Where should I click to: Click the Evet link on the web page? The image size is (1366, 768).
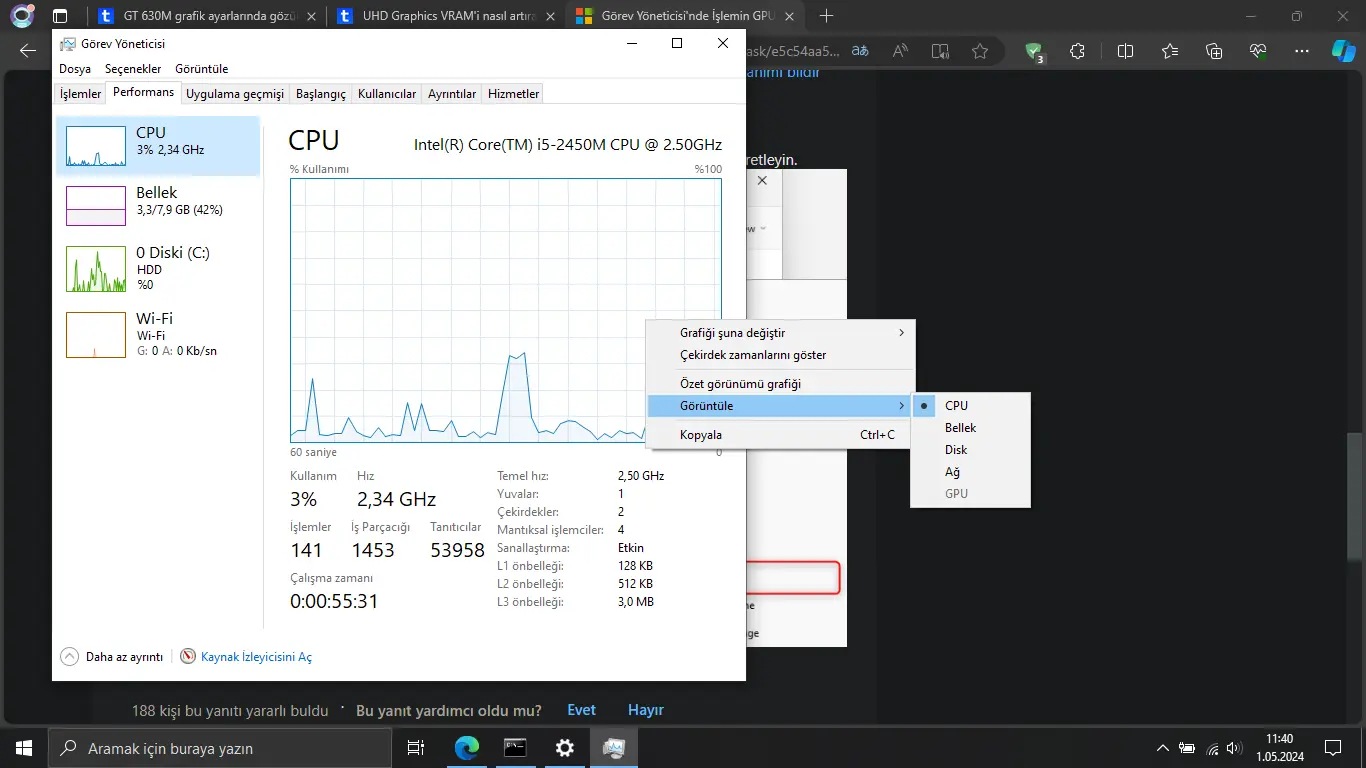(581, 710)
